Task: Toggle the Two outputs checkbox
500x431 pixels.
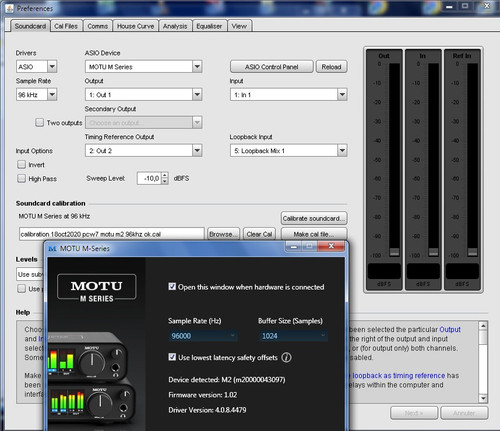Action: tap(39, 123)
